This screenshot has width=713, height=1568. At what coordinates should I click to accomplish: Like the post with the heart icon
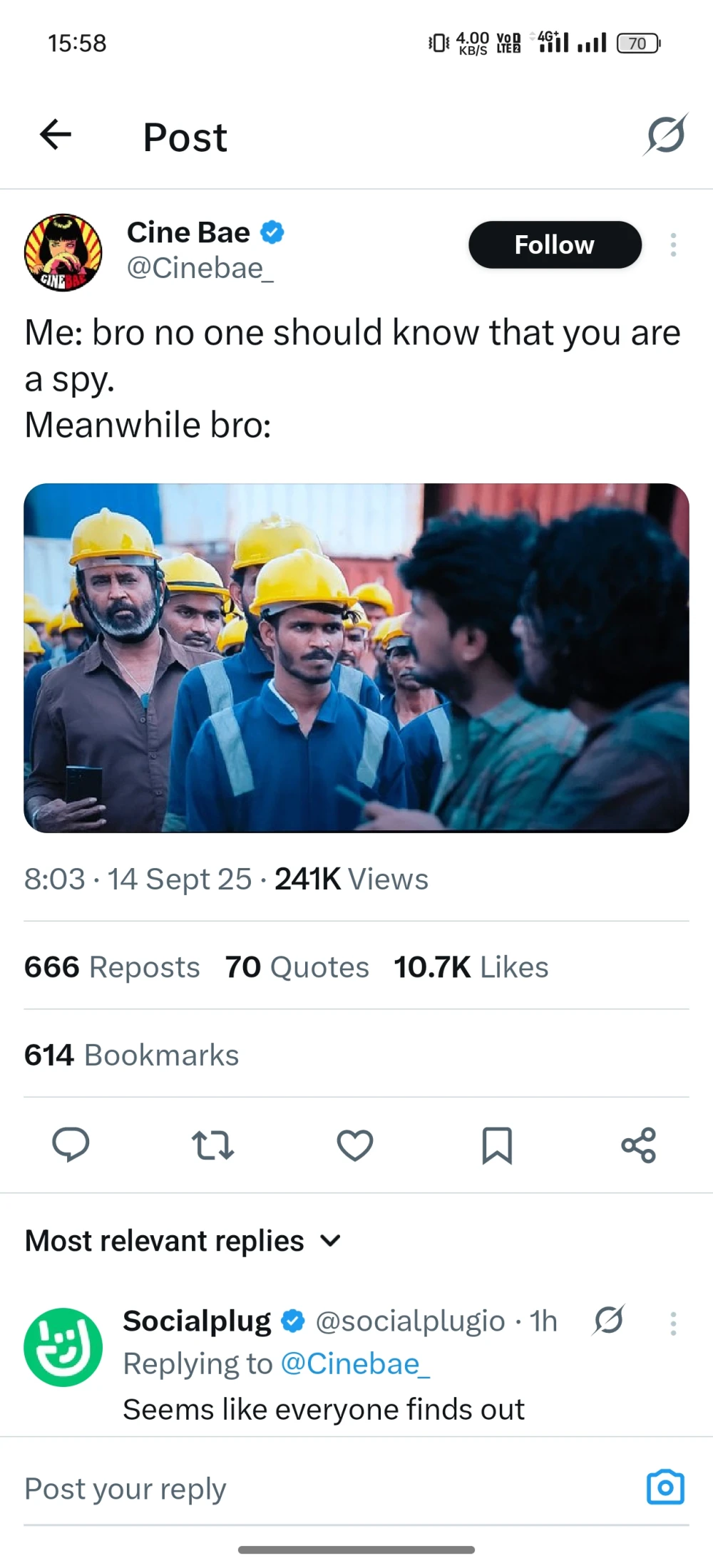[354, 1145]
